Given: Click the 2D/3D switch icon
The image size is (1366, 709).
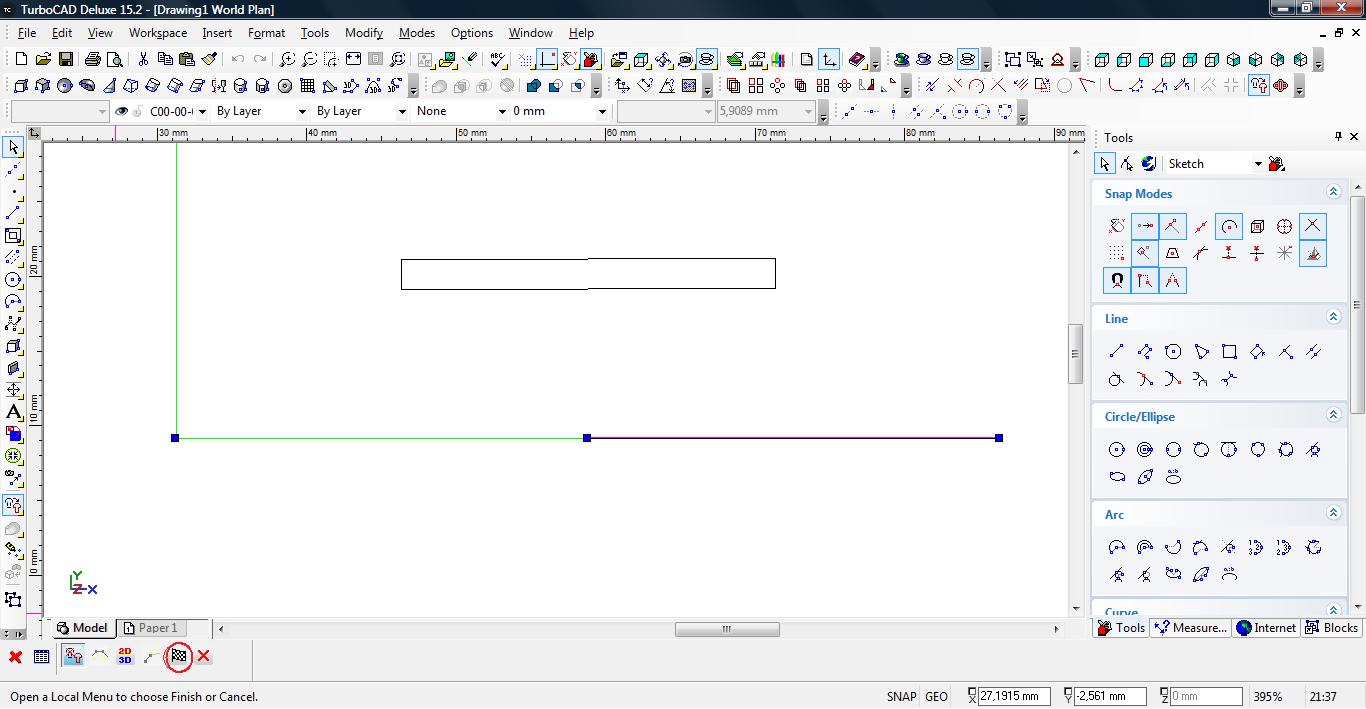Looking at the screenshot, I should coord(125,656).
